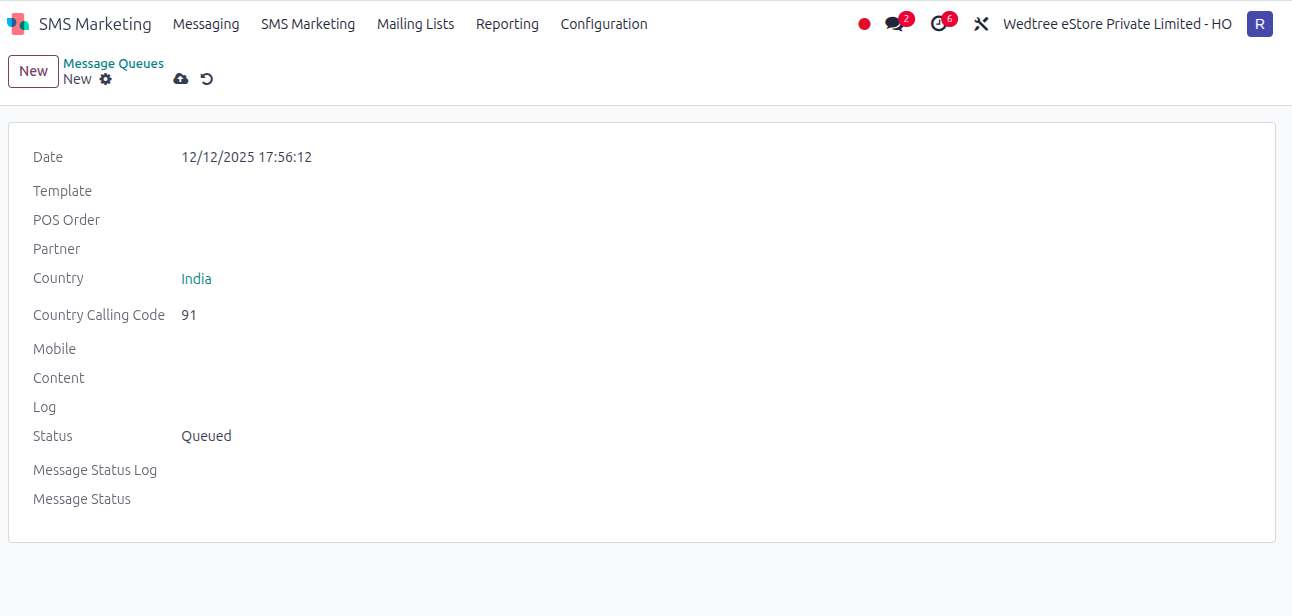This screenshot has height=616, width=1292.
Task: Open the Mailing Lists menu
Action: [x=415, y=24]
